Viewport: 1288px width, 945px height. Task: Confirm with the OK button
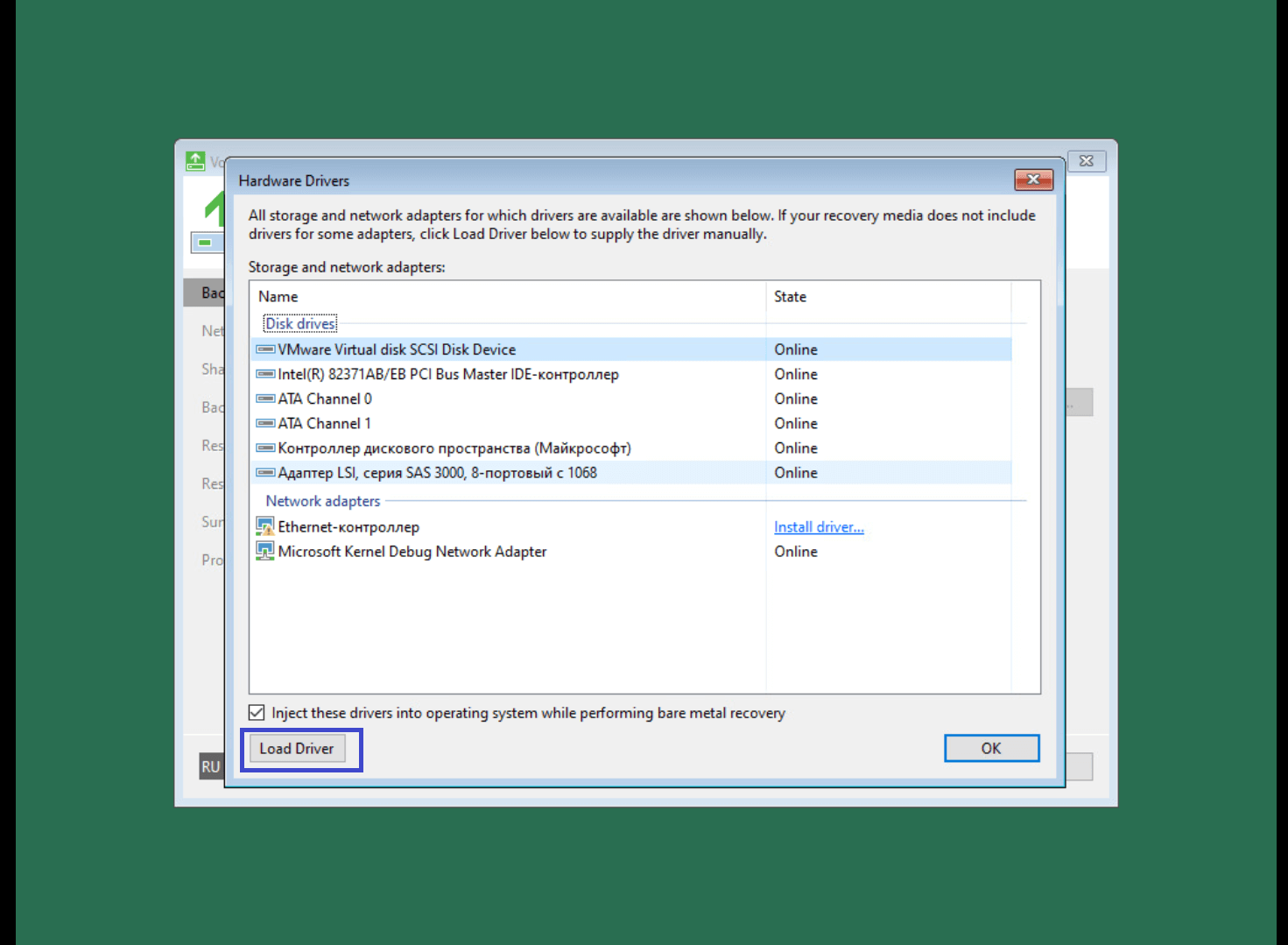tap(991, 748)
